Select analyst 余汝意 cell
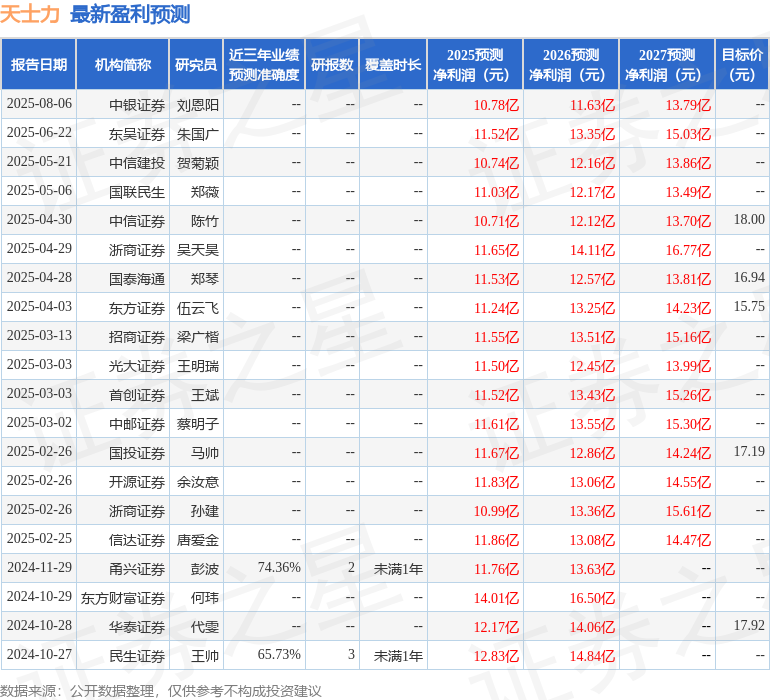770x700 pixels. (x=197, y=482)
